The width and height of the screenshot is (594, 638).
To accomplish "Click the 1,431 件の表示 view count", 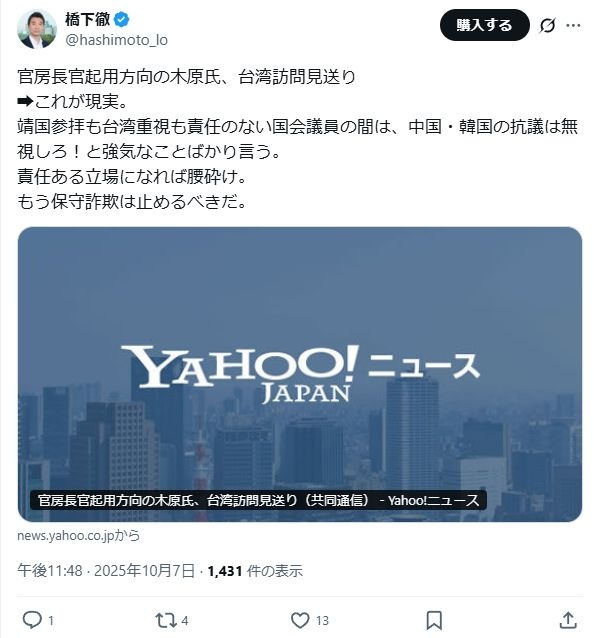I will coord(255,571).
